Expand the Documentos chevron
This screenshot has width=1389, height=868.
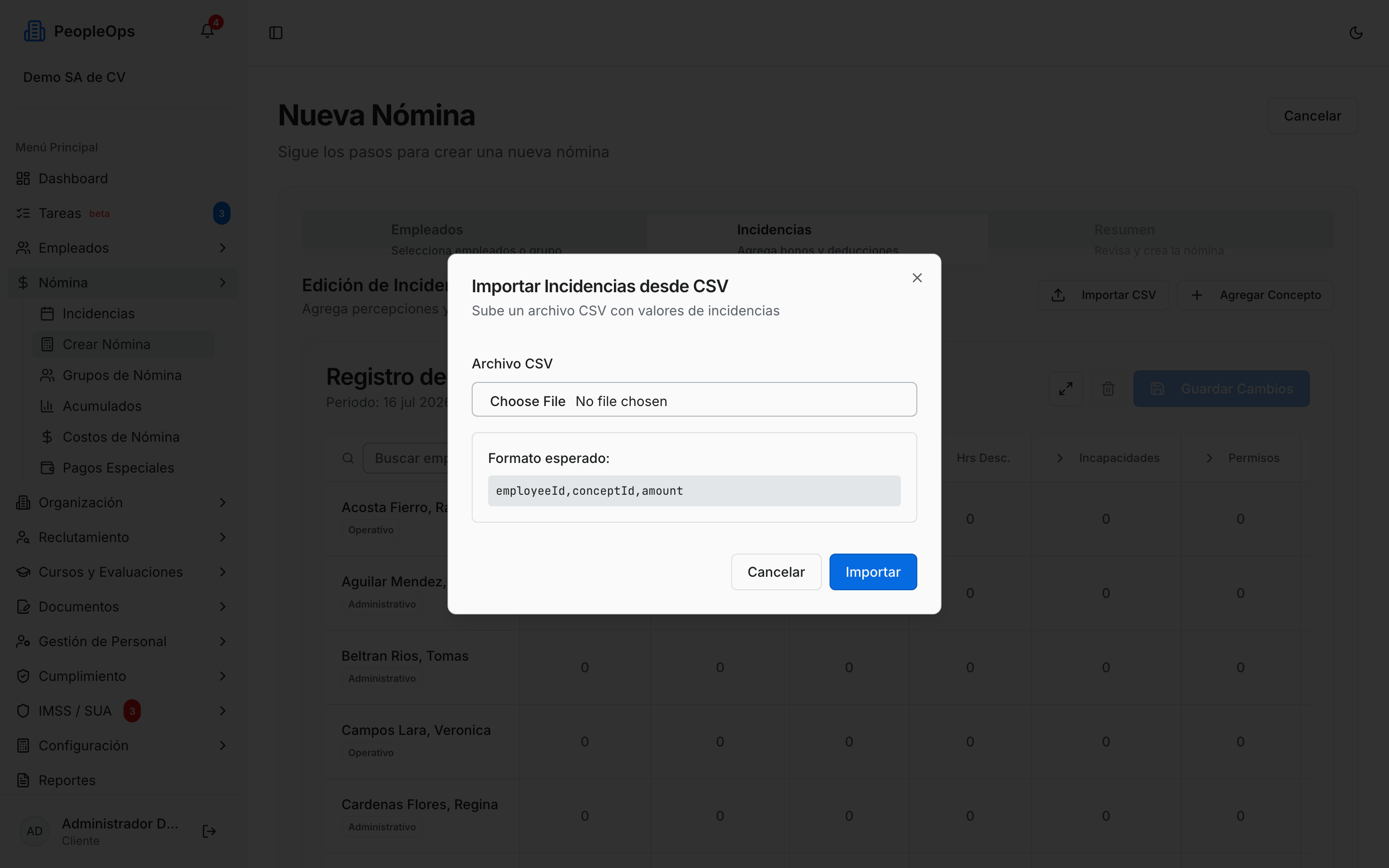coord(223,607)
